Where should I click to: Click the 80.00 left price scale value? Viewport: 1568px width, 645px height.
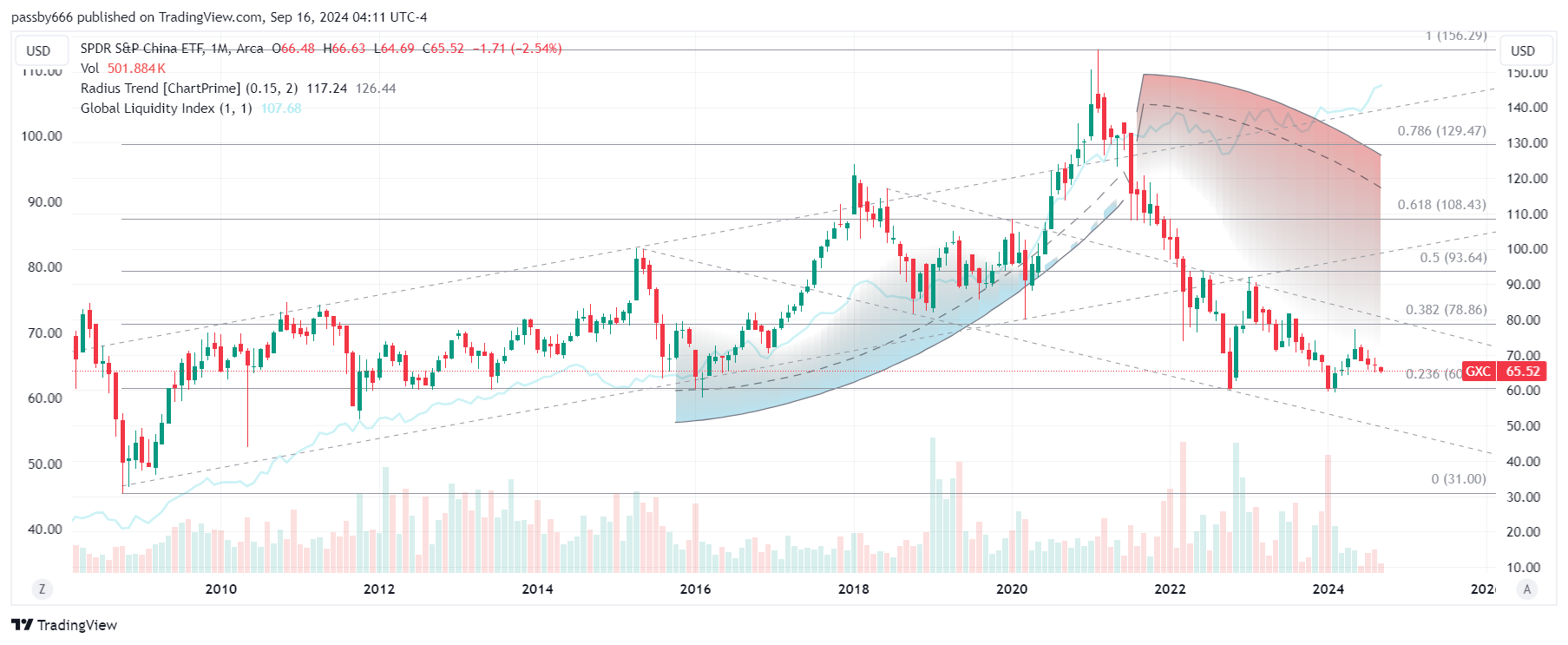pos(45,267)
